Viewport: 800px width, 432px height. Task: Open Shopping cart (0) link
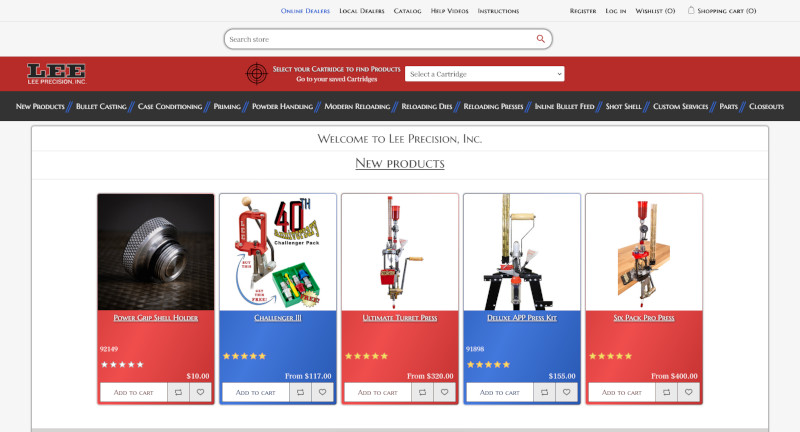pyautogui.click(x=727, y=11)
